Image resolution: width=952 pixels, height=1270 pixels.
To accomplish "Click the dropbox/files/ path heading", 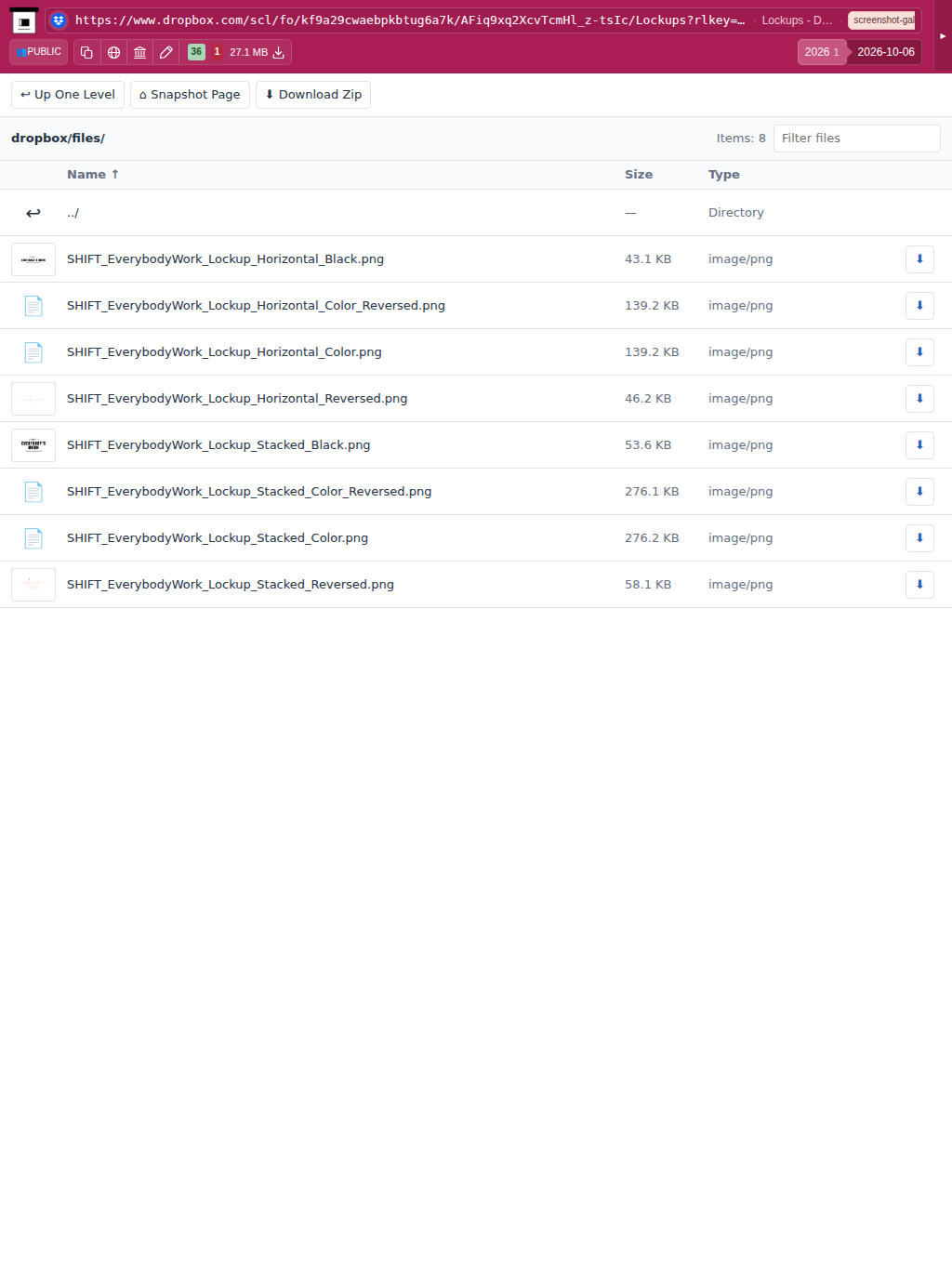I will pos(58,139).
